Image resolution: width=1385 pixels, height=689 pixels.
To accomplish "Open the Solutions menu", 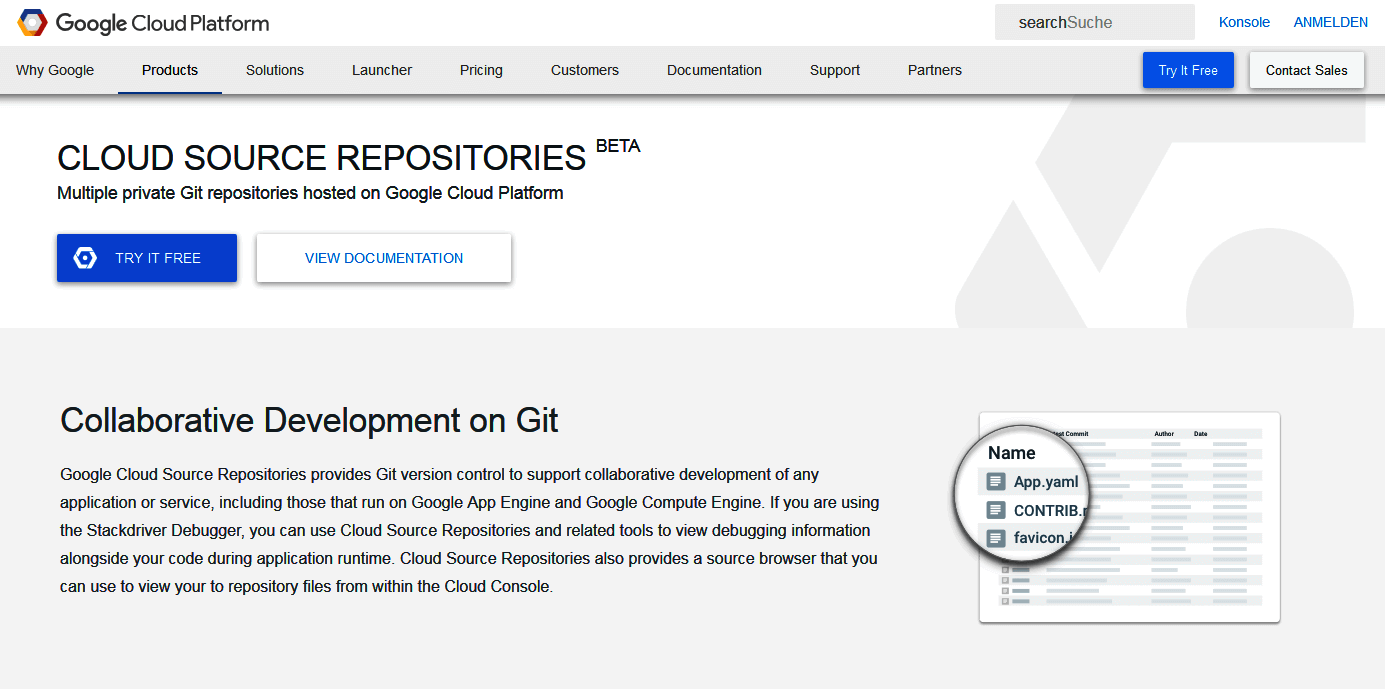I will click(274, 70).
